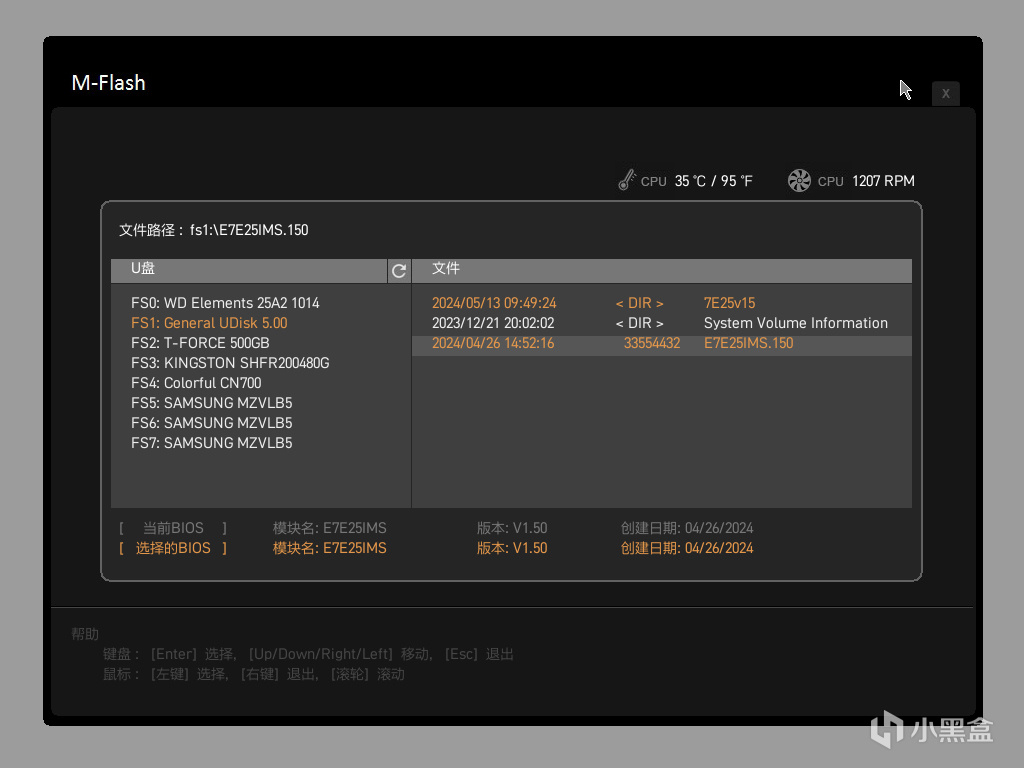Viewport: 1024px width, 768px height.
Task: Select FS3: KINGSTON SHFR200480G drive
Action: pyautogui.click(x=230, y=363)
